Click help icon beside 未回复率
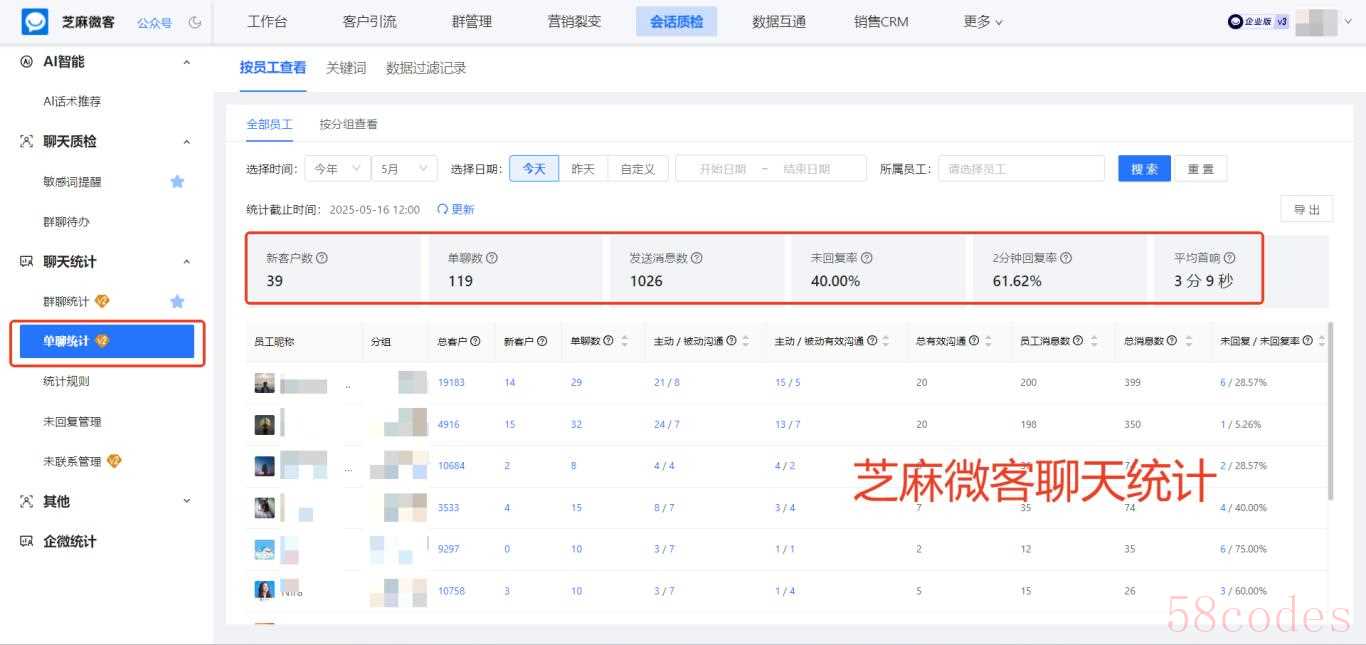This screenshot has width=1366, height=645. point(866,258)
